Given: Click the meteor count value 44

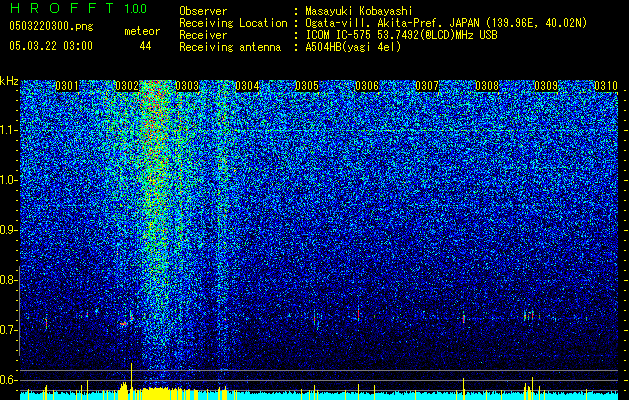Looking at the screenshot, I should pos(145,46).
